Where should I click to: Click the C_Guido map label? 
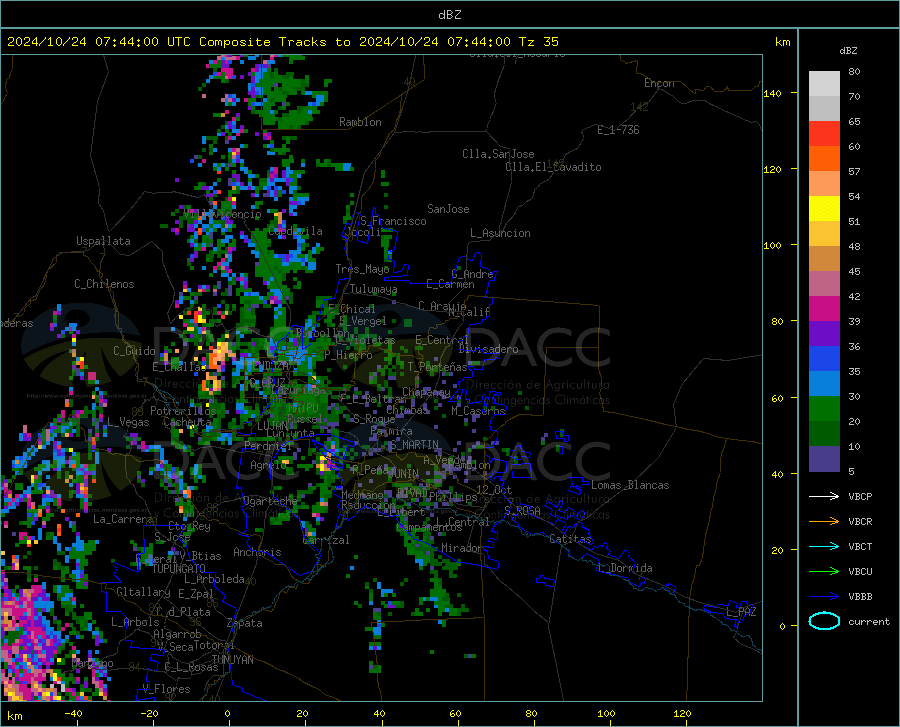(134, 351)
